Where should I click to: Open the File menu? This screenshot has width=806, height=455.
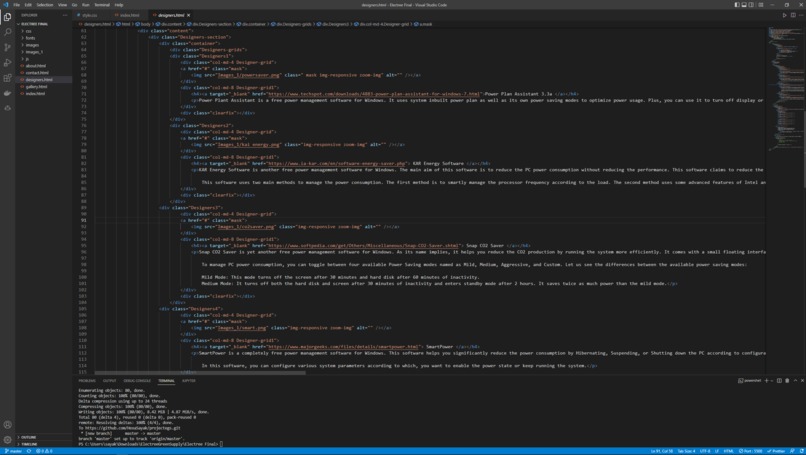tap(16, 5)
